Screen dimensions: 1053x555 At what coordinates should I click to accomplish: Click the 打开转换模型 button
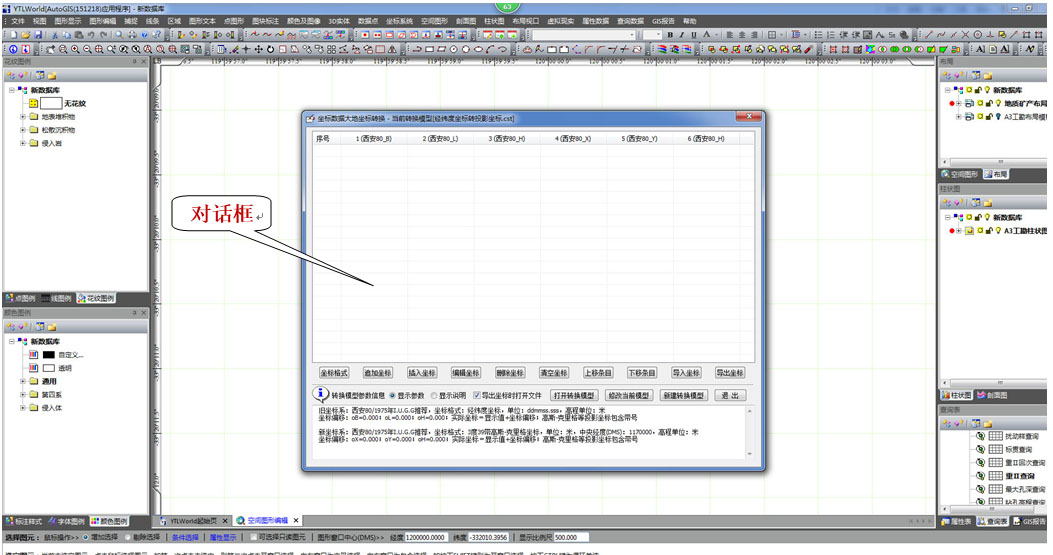574,396
